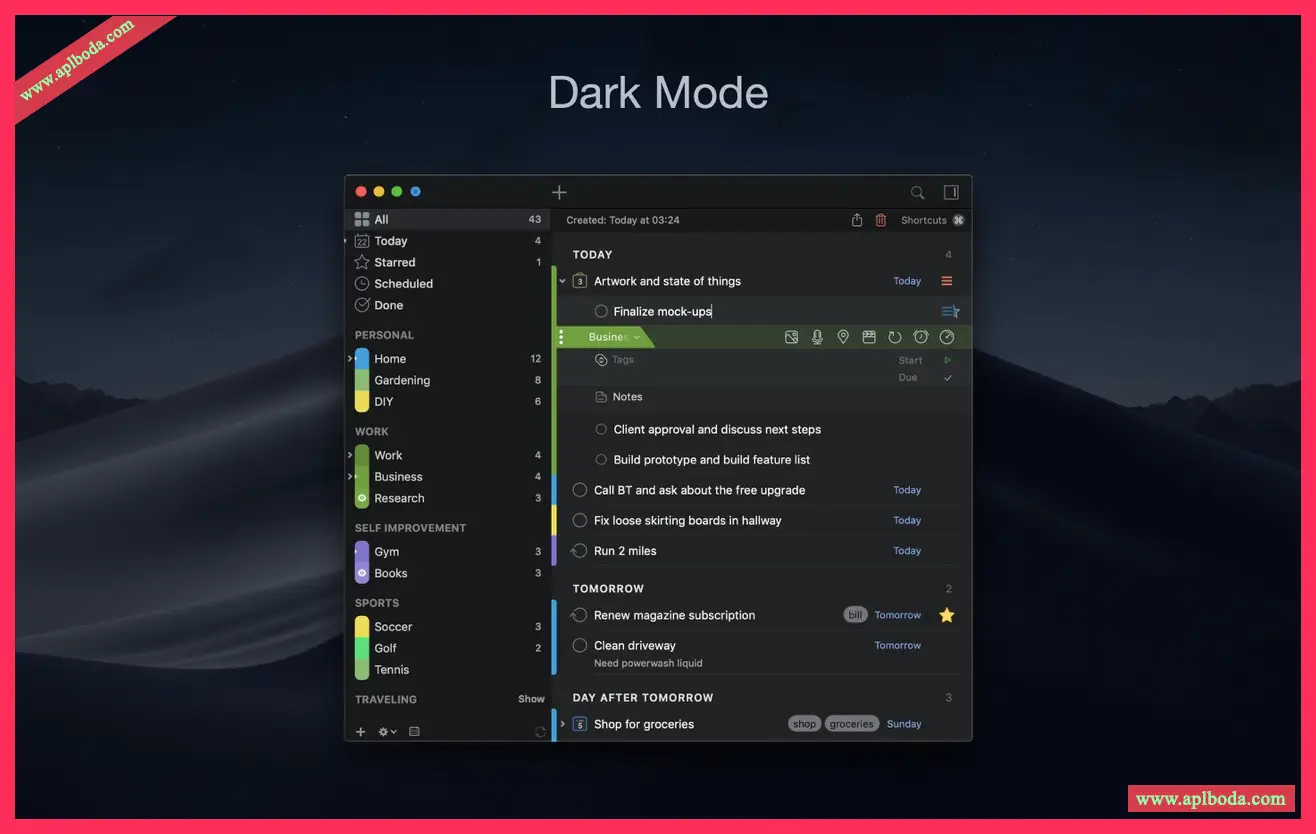Click the Today due date on Artwork task

click(907, 281)
